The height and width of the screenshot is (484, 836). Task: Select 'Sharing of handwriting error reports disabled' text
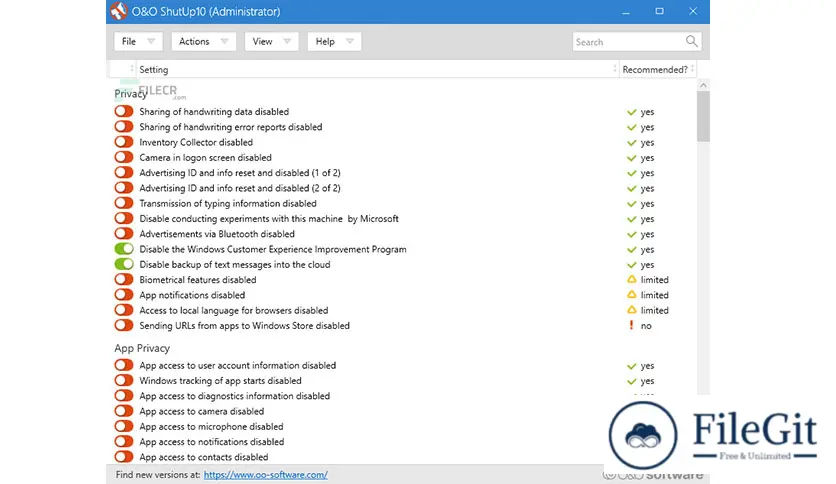click(x=231, y=127)
